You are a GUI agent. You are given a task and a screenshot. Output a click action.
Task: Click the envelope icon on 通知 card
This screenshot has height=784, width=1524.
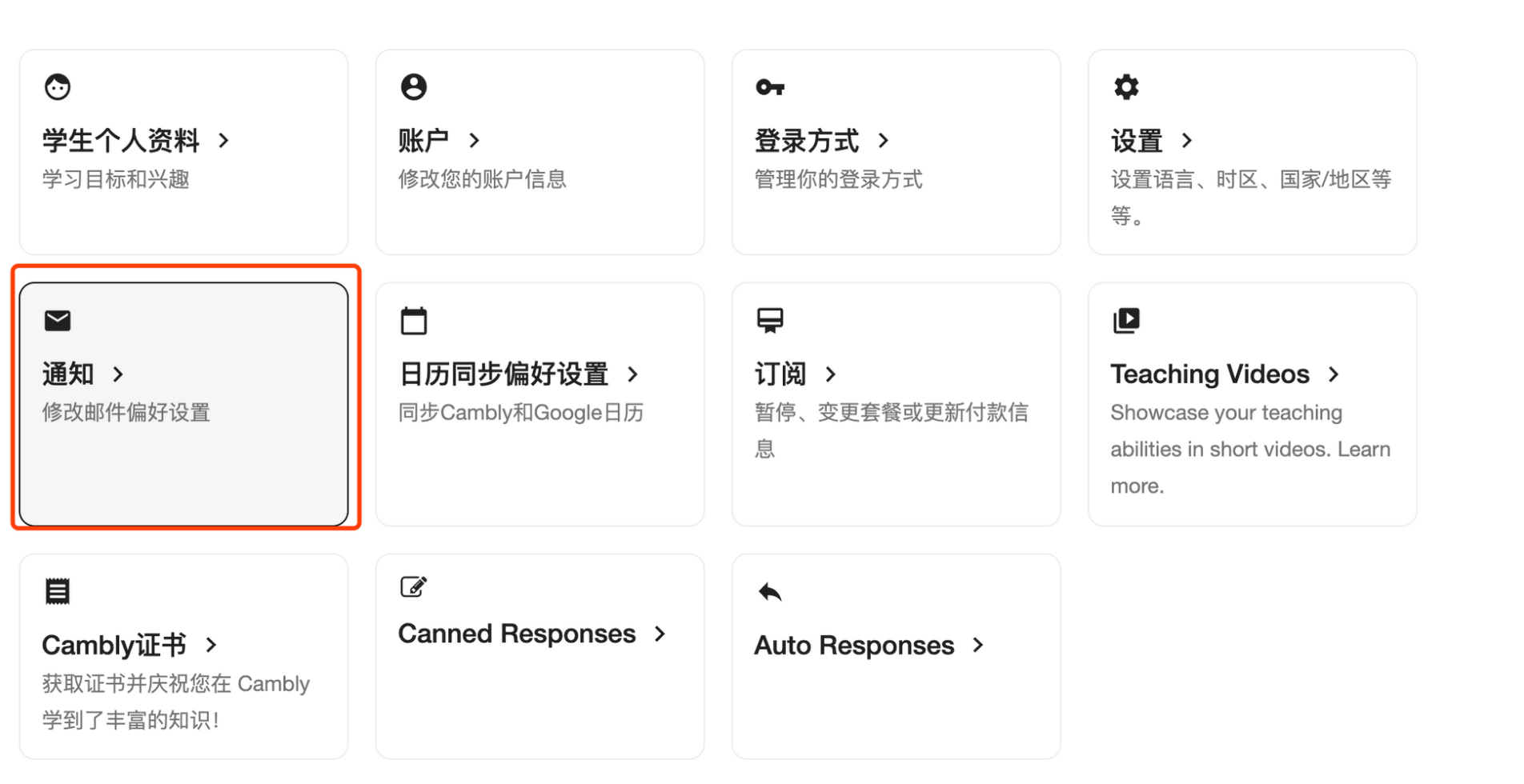[56, 320]
